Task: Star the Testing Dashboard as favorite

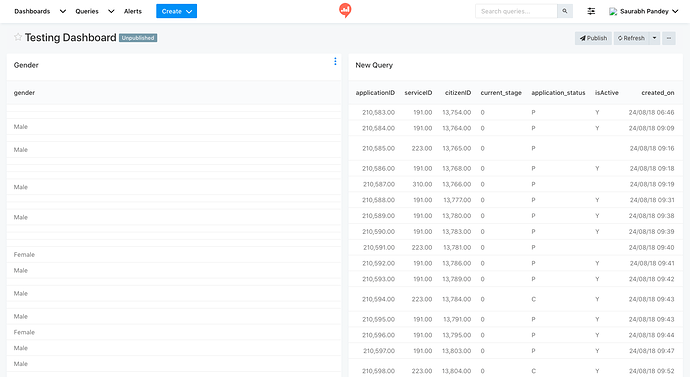Action: point(18,37)
